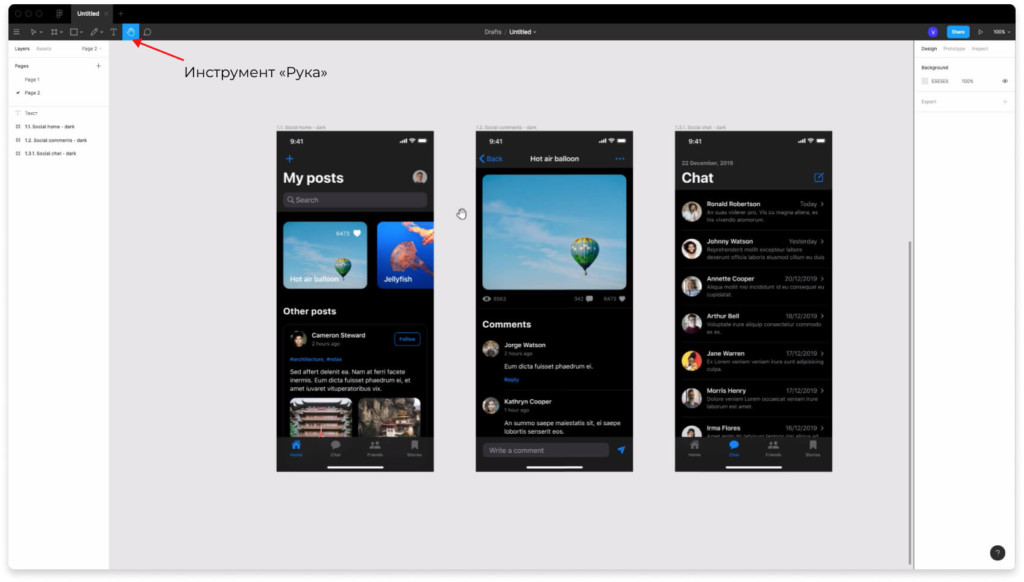Select the Text tool
Image resolution: width=1024 pixels, height=582 pixels.
point(113,32)
